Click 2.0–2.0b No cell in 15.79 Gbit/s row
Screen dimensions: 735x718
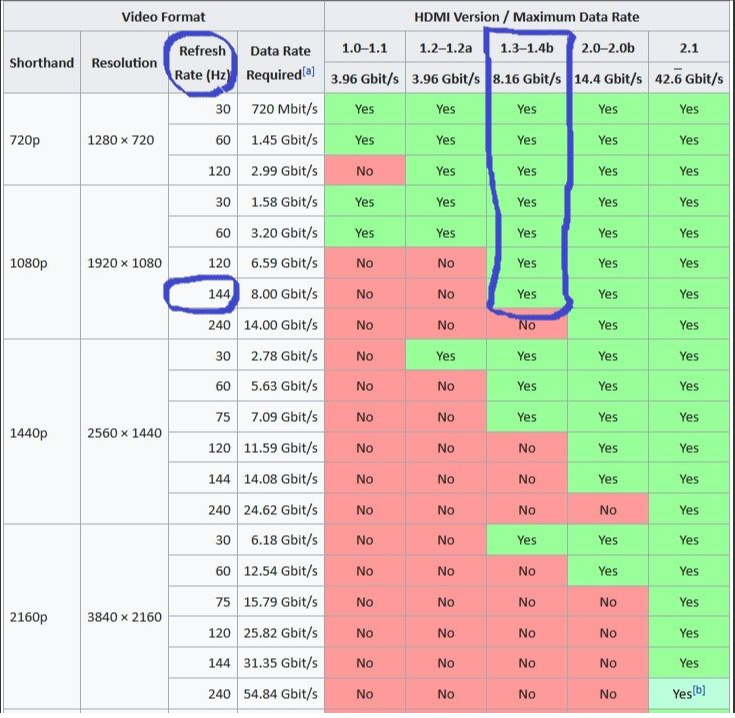608,602
